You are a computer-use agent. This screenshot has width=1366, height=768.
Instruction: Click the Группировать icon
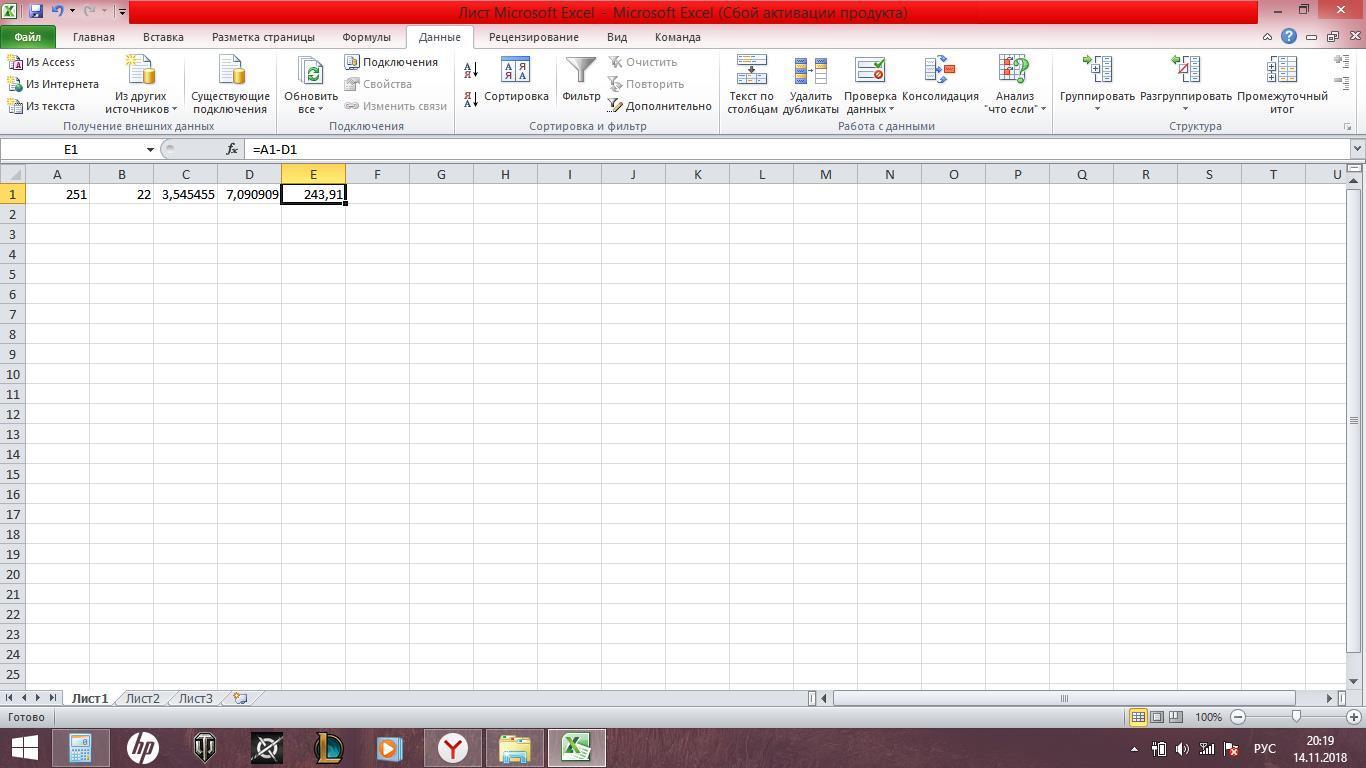[x=1097, y=69]
